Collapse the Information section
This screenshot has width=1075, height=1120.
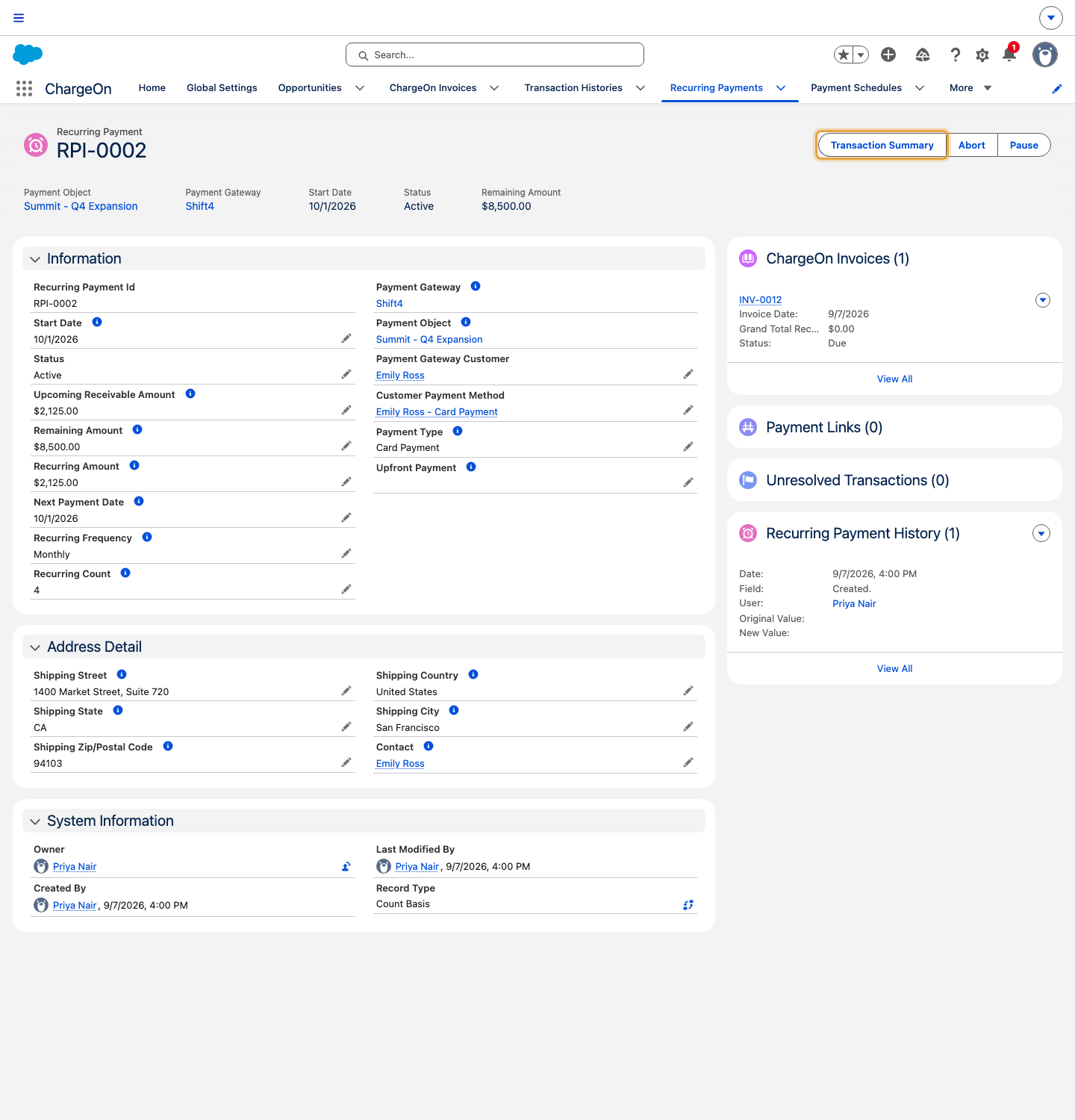click(x=35, y=259)
